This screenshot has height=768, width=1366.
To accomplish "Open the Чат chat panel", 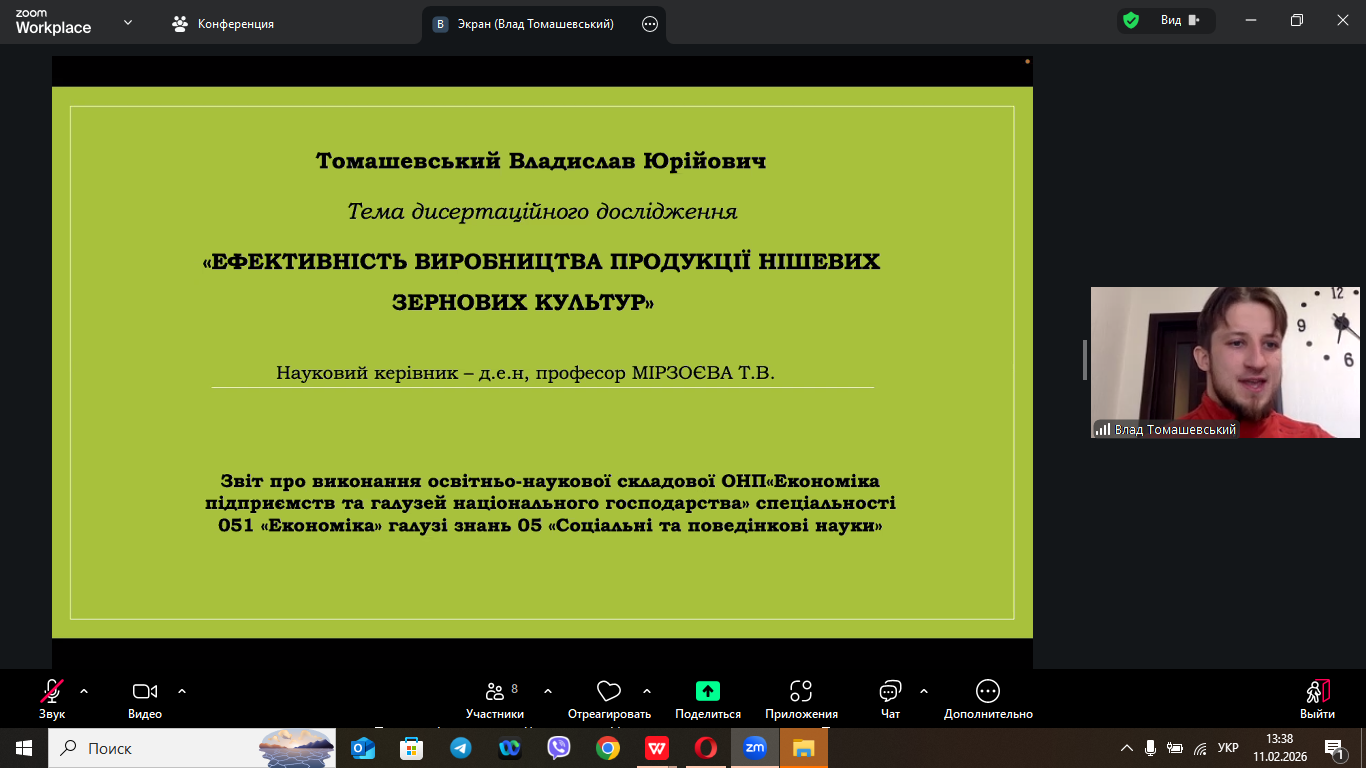I will (890, 699).
